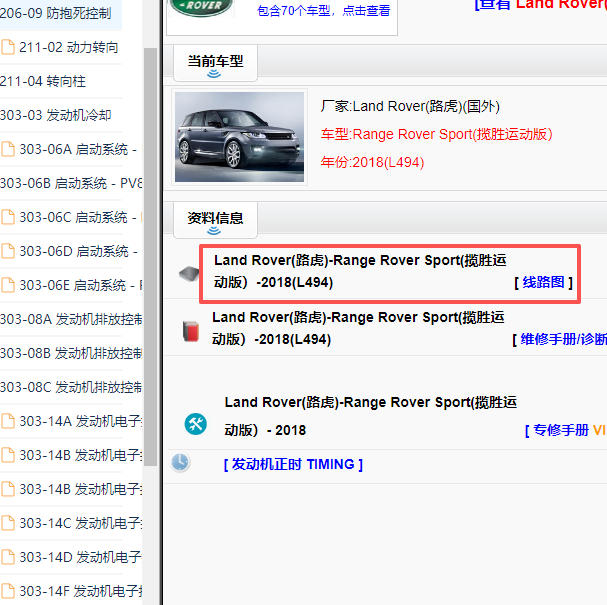Open the 303-03 发动机冷却 entry
Screen dimensions: 607x605
click(56, 115)
